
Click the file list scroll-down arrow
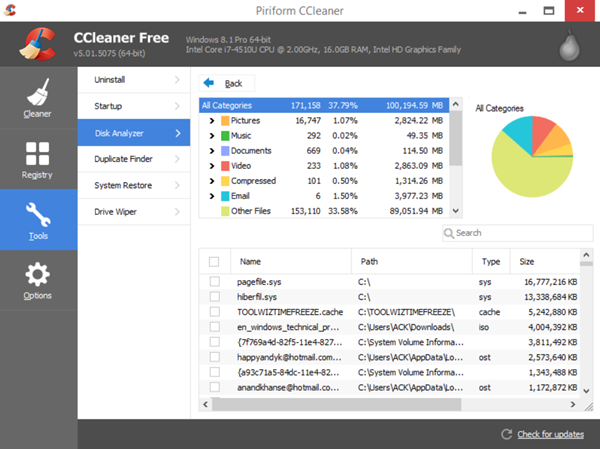pos(586,391)
